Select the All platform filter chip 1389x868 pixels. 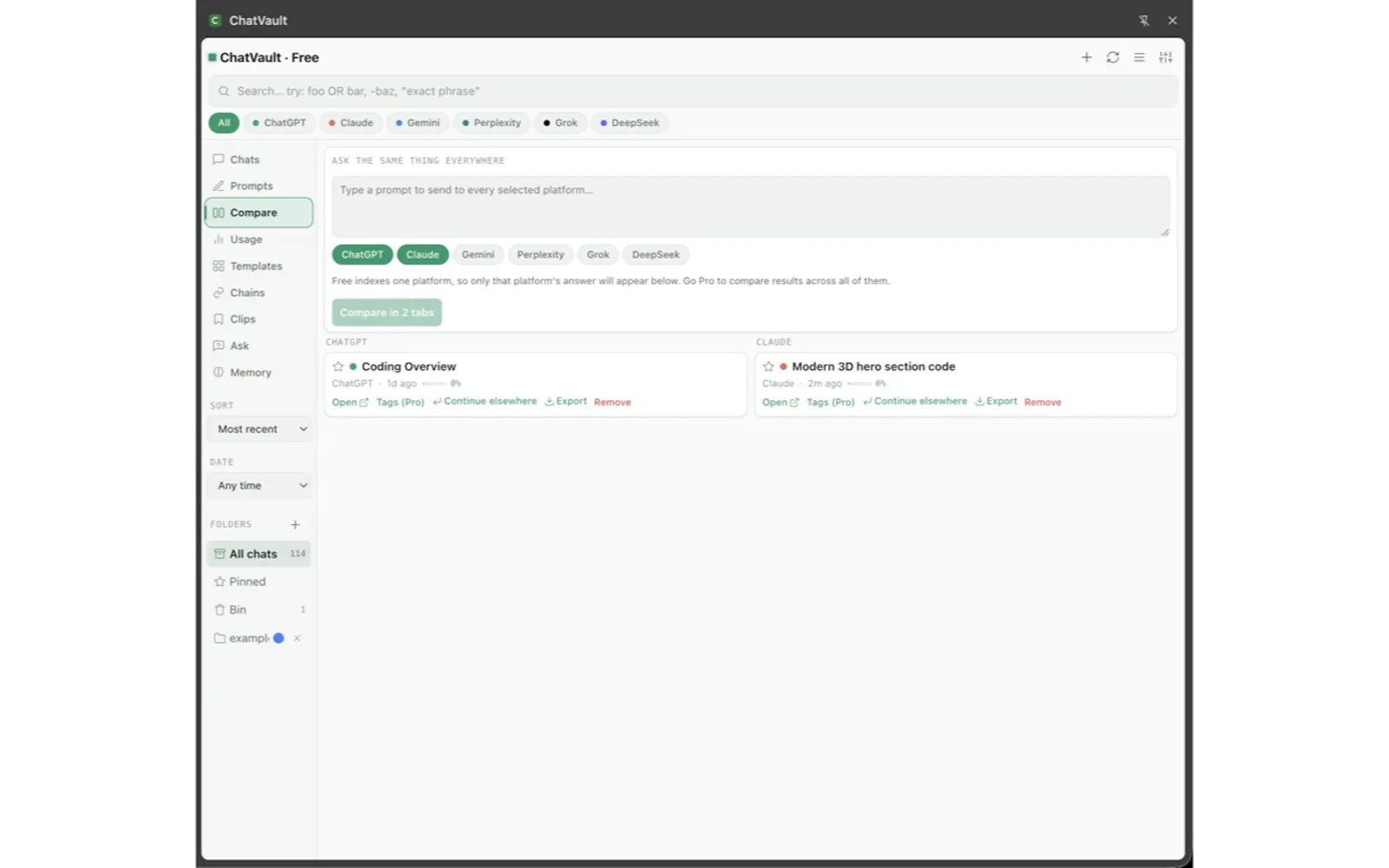[224, 122]
